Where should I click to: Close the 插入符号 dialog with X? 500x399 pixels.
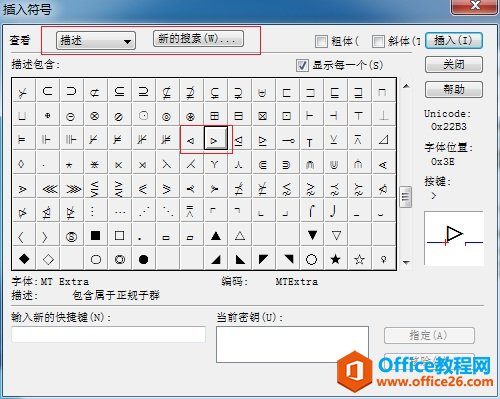pyautogui.click(x=475, y=6)
